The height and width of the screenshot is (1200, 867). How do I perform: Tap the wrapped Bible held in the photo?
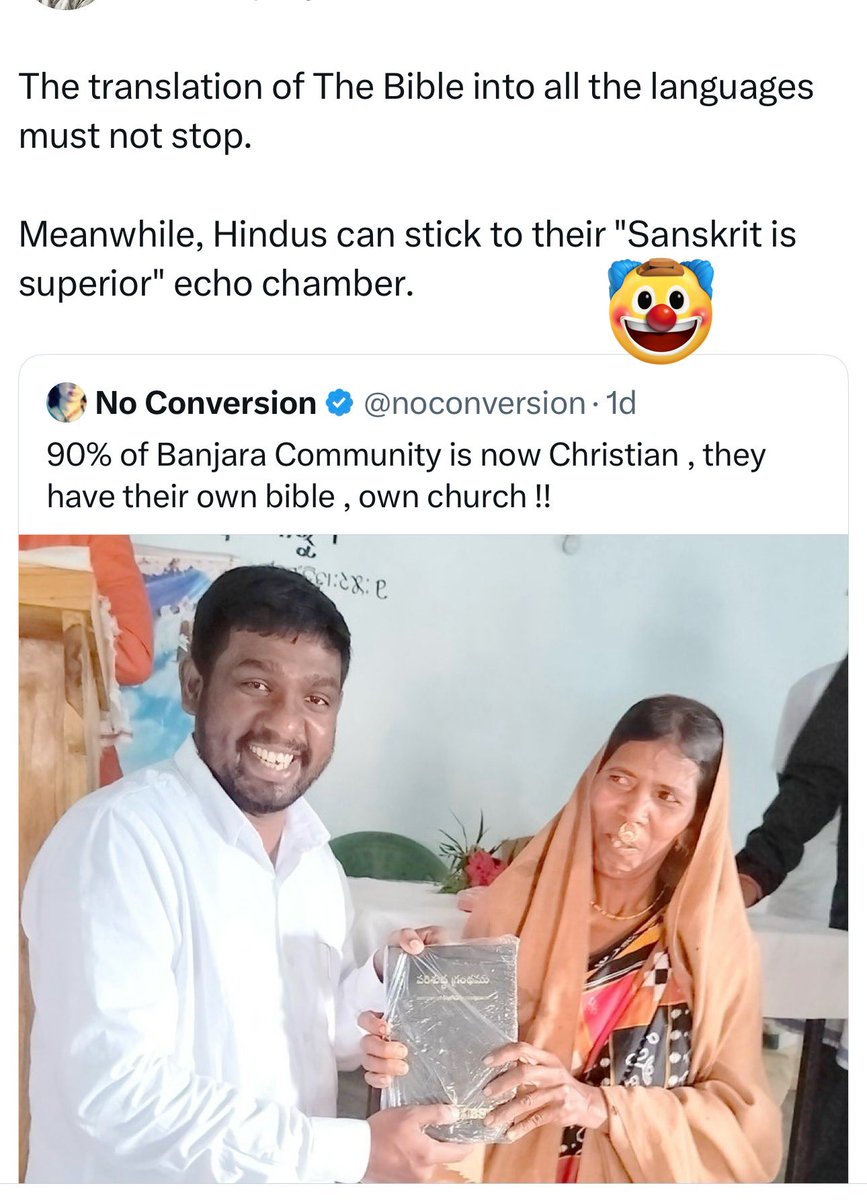tap(452, 1035)
